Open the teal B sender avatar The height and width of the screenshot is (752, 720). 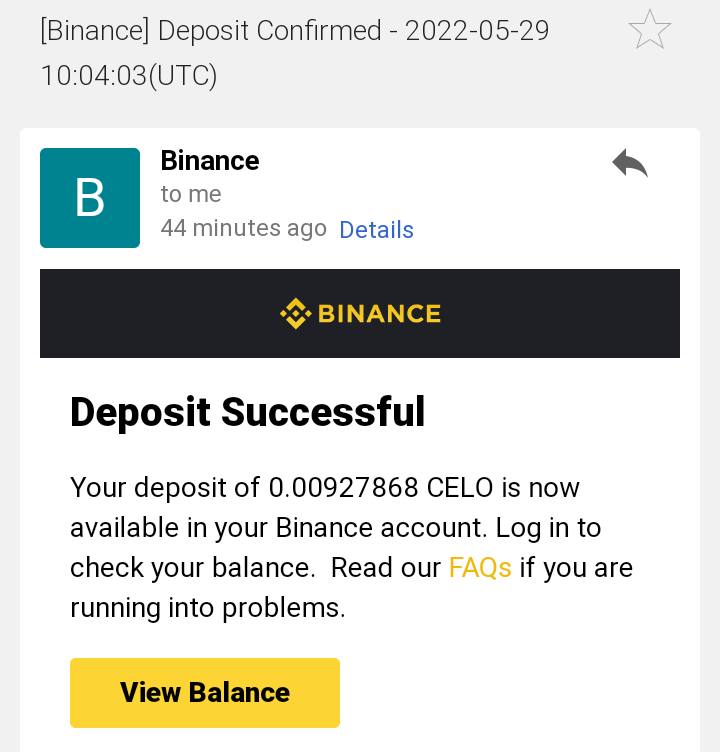pos(90,198)
